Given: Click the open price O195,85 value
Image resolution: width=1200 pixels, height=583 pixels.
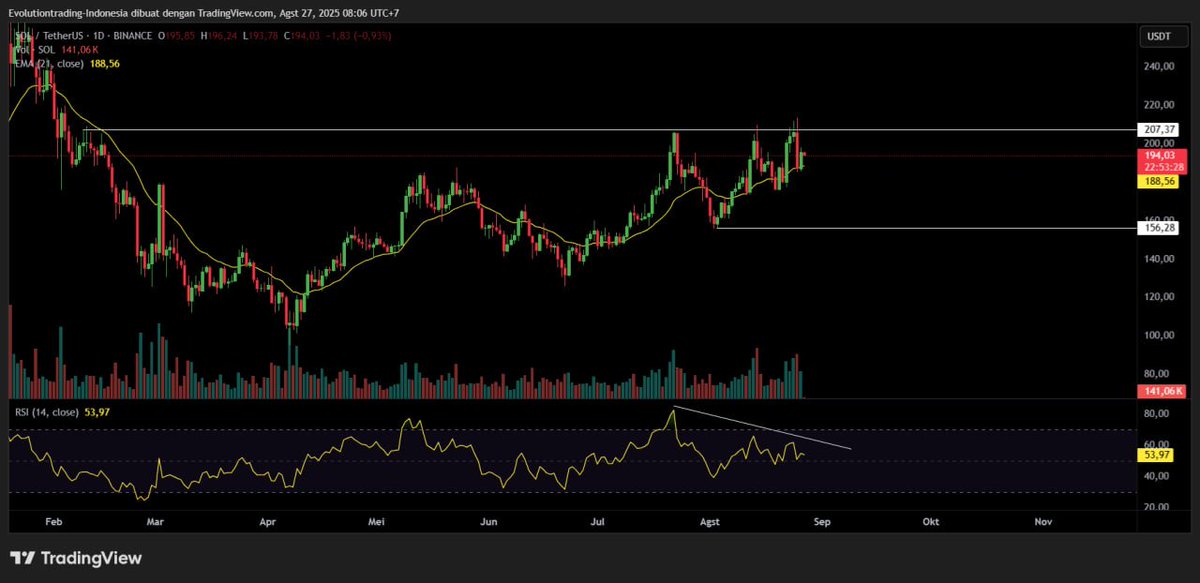Looking at the screenshot, I should (176, 36).
